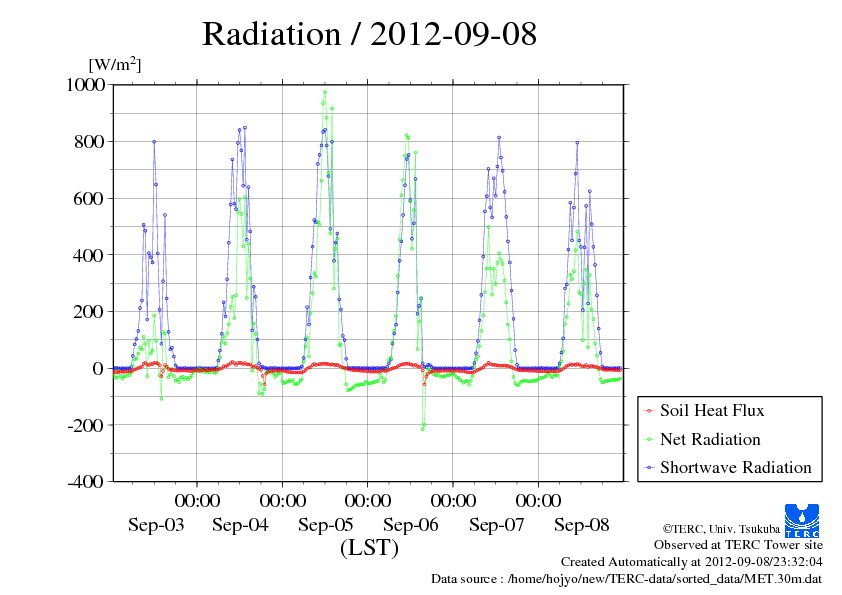Click the -400 y-axis value
The image size is (842, 595).
pos(86,482)
